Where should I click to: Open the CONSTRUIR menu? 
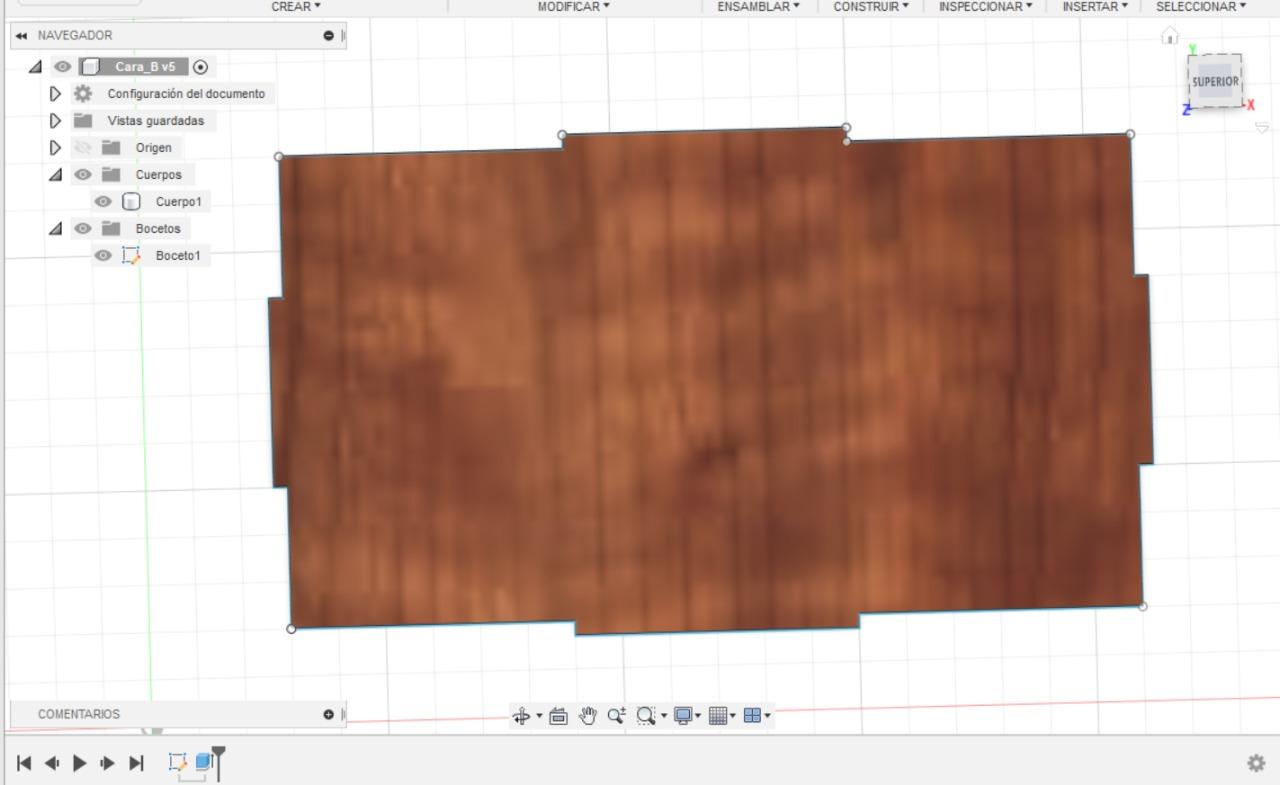tap(871, 6)
